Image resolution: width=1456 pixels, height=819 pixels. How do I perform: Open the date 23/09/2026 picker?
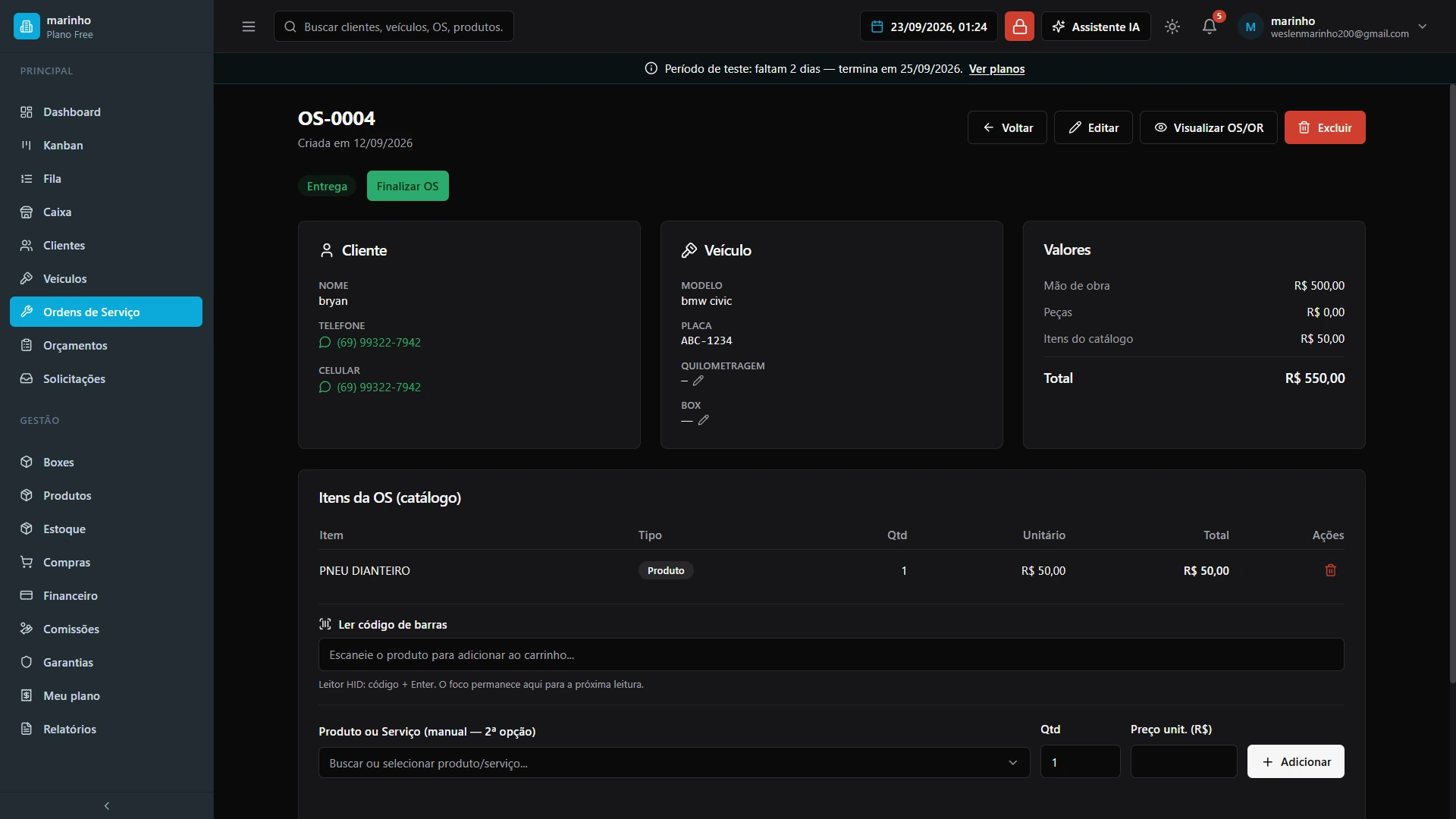click(x=929, y=27)
